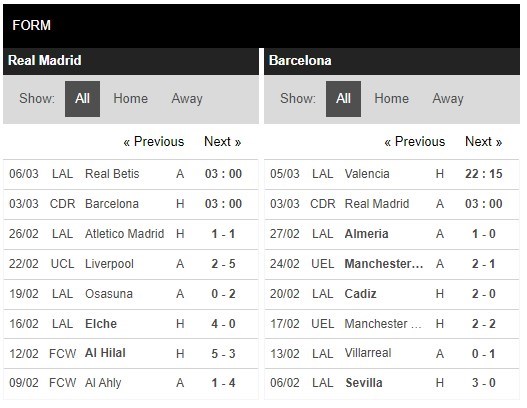Select Elche 4 - 0 result row
Image resolution: width=527 pixels, height=408 pixels.
click(x=131, y=324)
